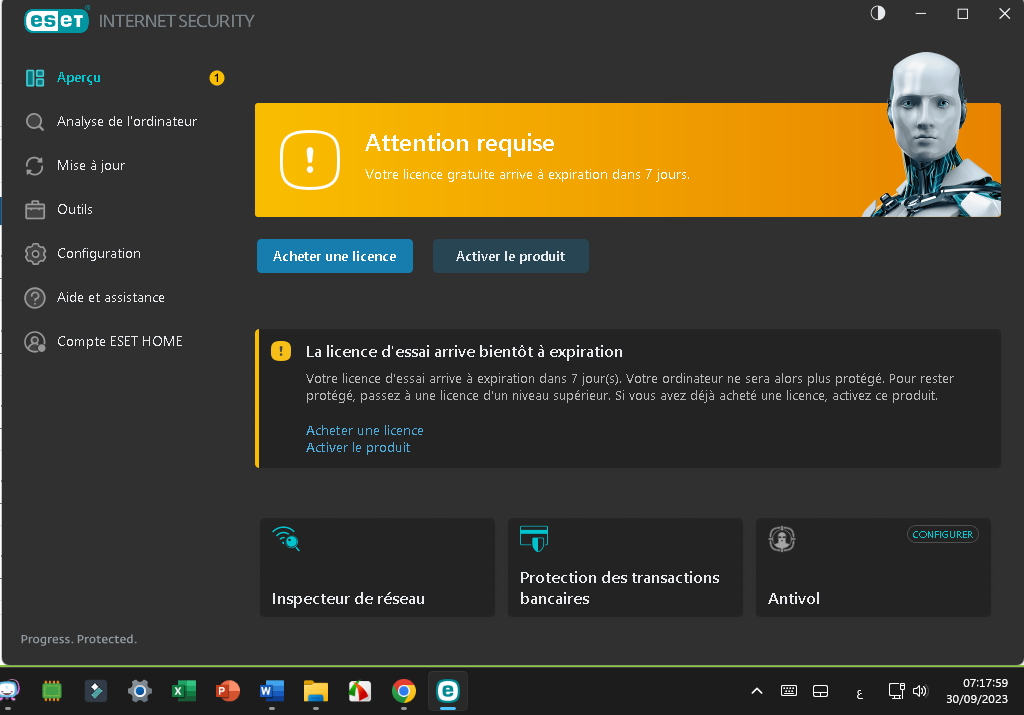Click the network tray icon

896,691
